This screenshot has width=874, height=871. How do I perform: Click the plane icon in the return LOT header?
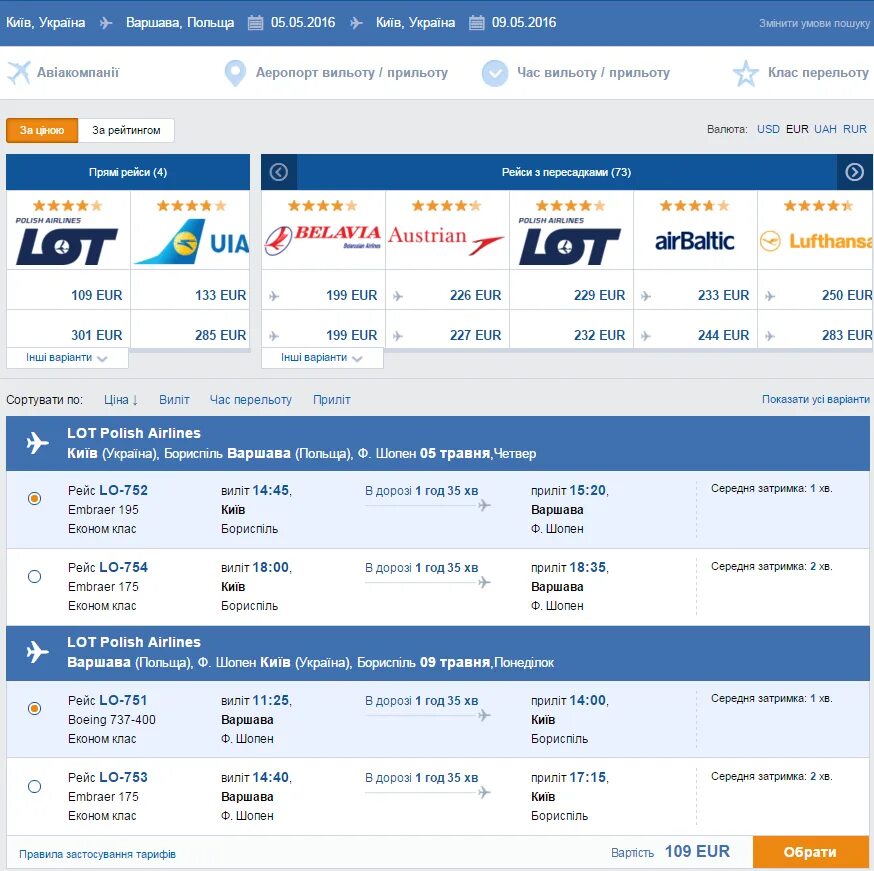(37, 652)
